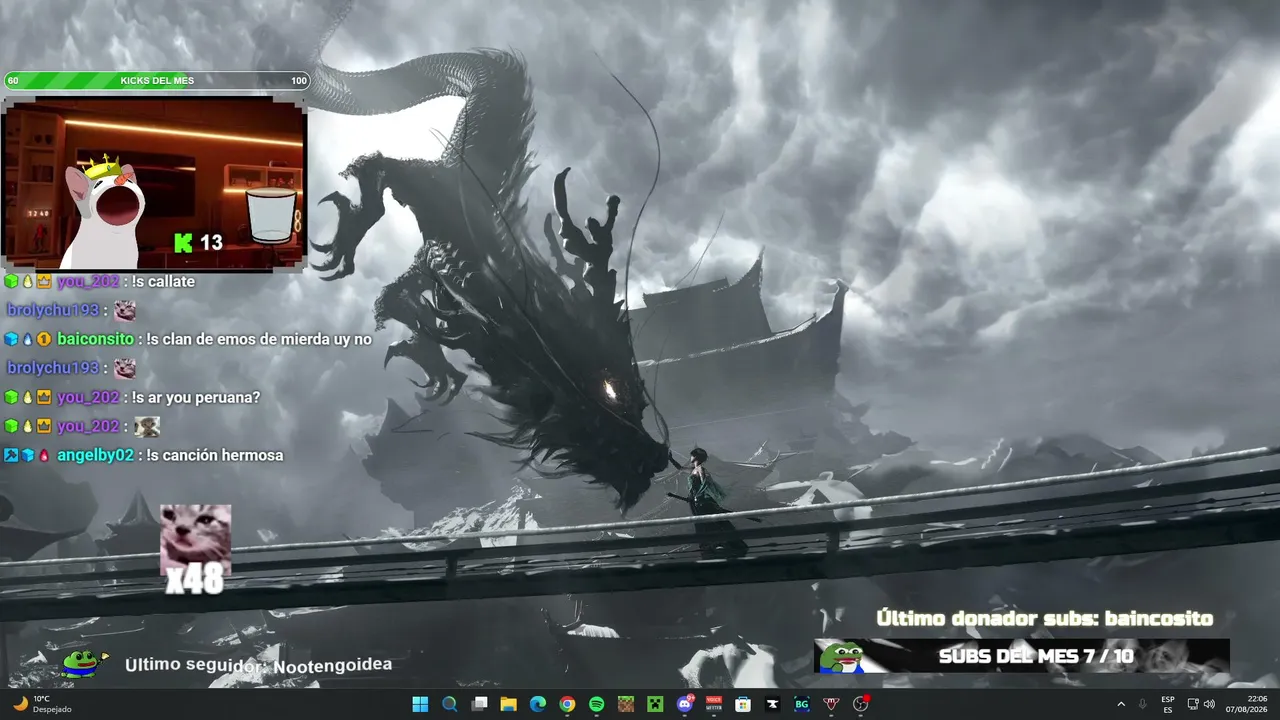Open Minecraft dirt-block launcher icon
The image size is (1280, 720).
(x=625, y=704)
